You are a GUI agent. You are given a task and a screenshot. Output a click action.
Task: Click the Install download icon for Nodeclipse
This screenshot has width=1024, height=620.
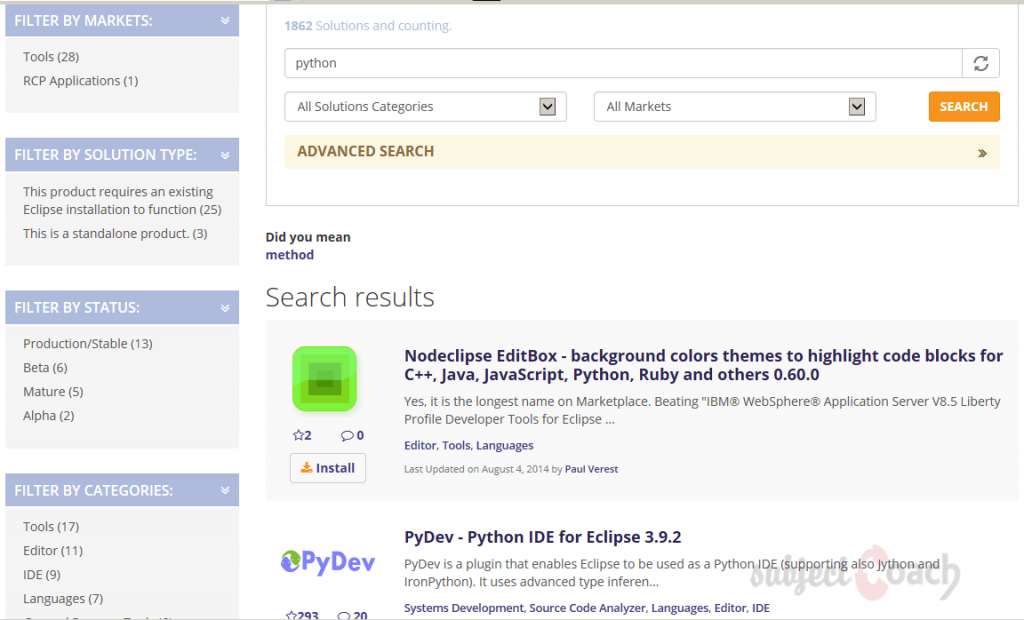click(308, 467)
